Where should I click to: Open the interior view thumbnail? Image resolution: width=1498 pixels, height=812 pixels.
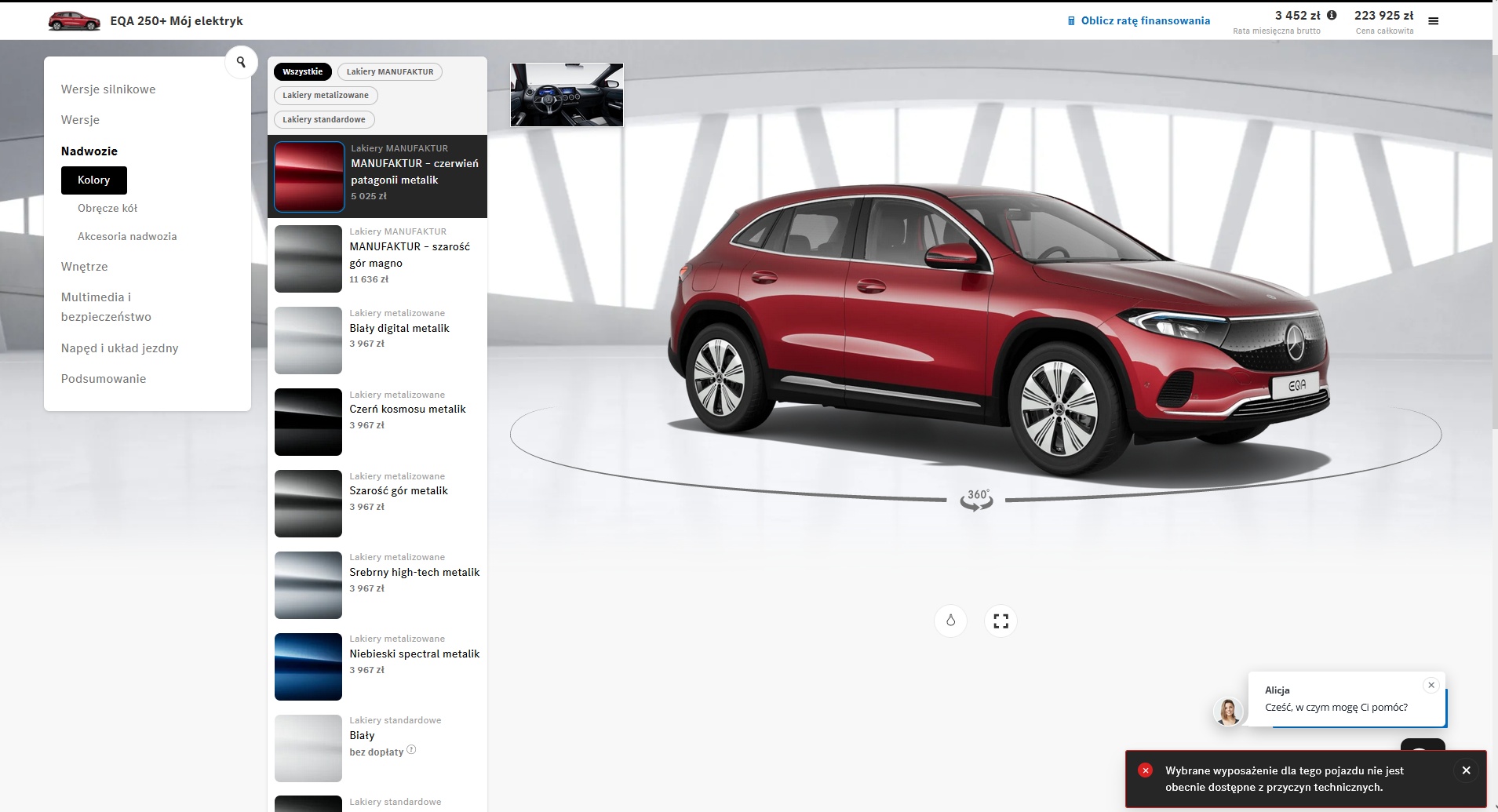click(x=567, y=95)
